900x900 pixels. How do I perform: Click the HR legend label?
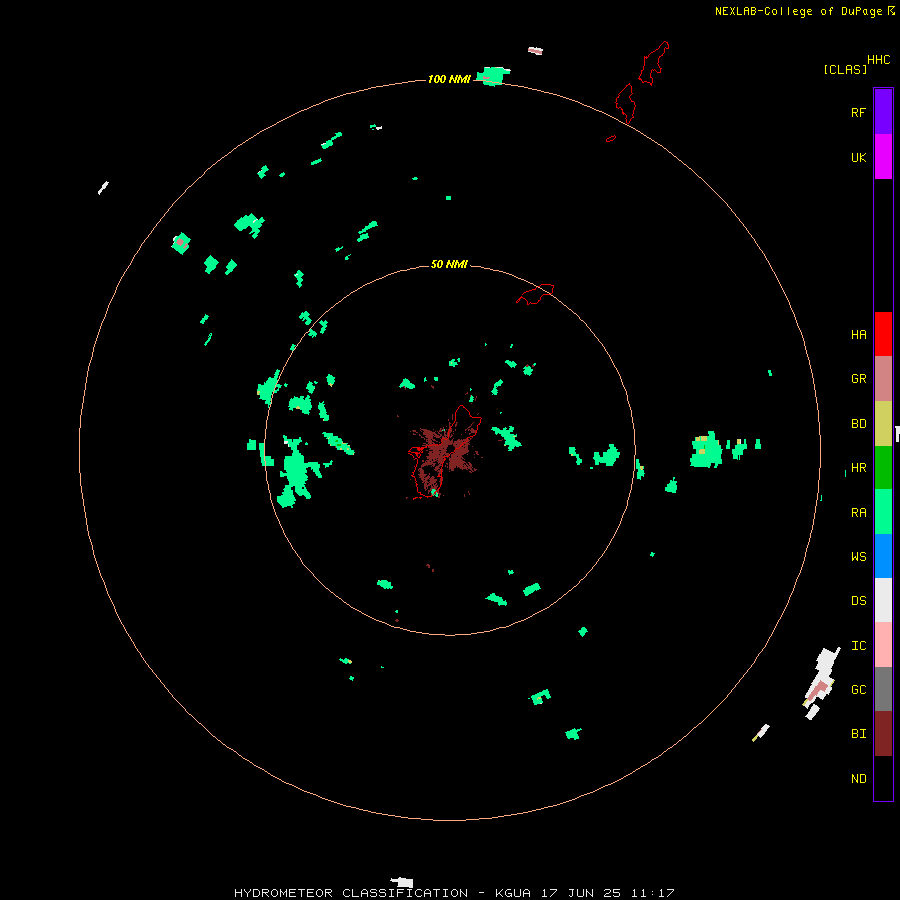(x=858, y=468)
